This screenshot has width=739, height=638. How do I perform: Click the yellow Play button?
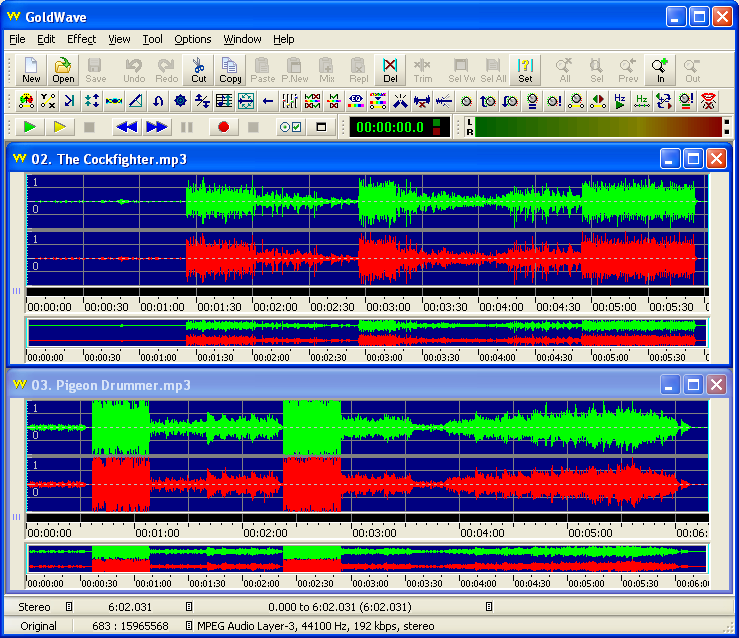coord(59,127)
